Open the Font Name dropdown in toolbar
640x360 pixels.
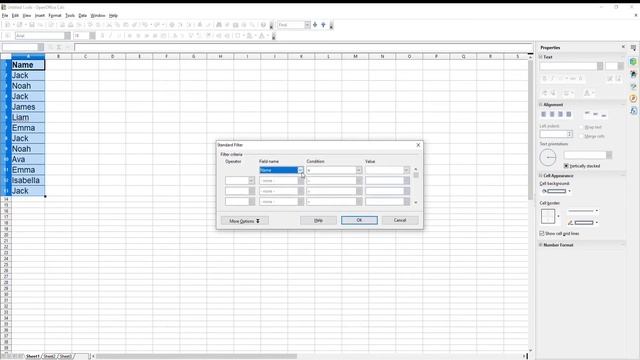pyautogui.click(x=67, y=36)
